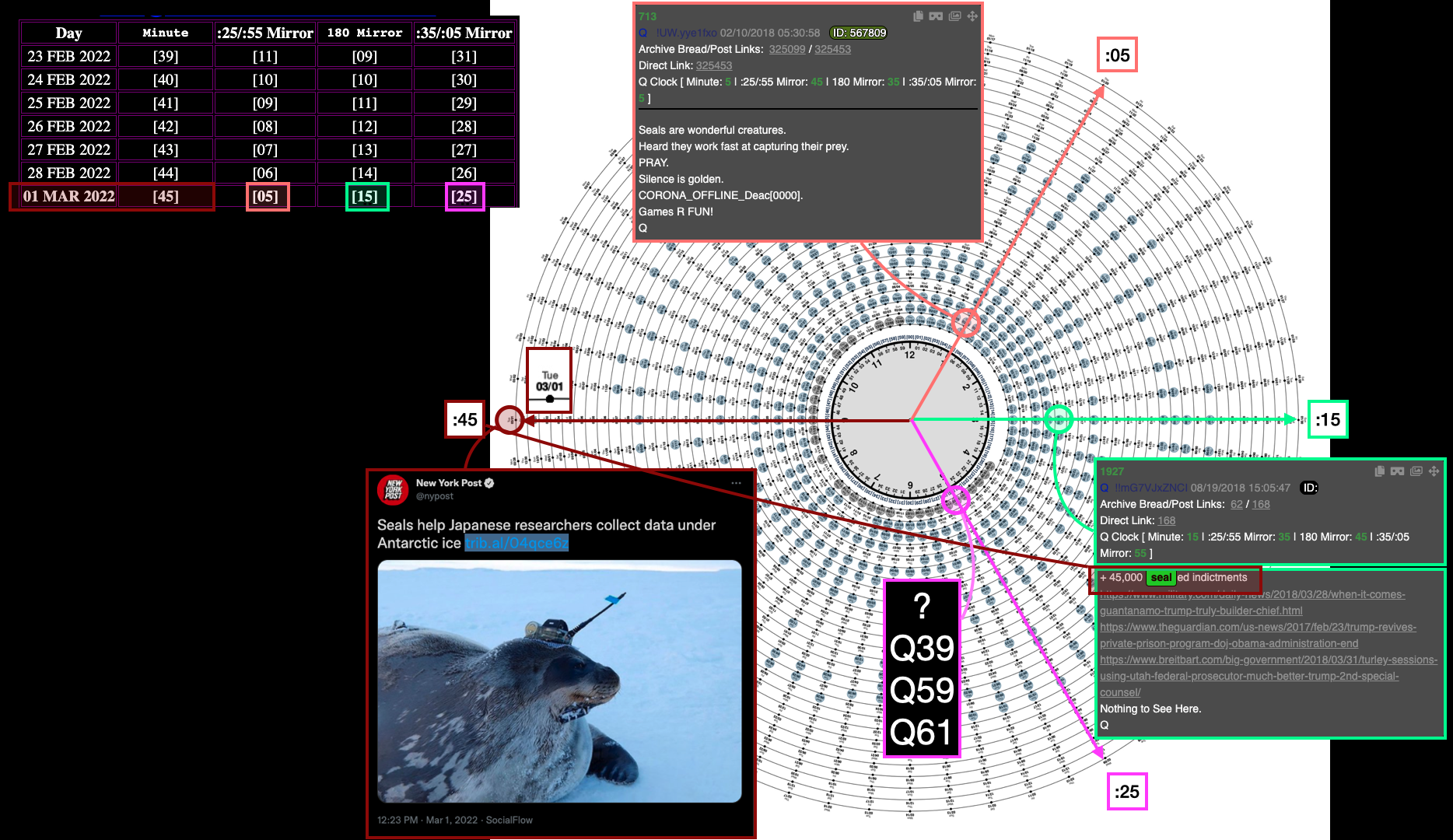Click the '26 FEB 2022' table cell
1453x840 pixels.
(68, 126)
